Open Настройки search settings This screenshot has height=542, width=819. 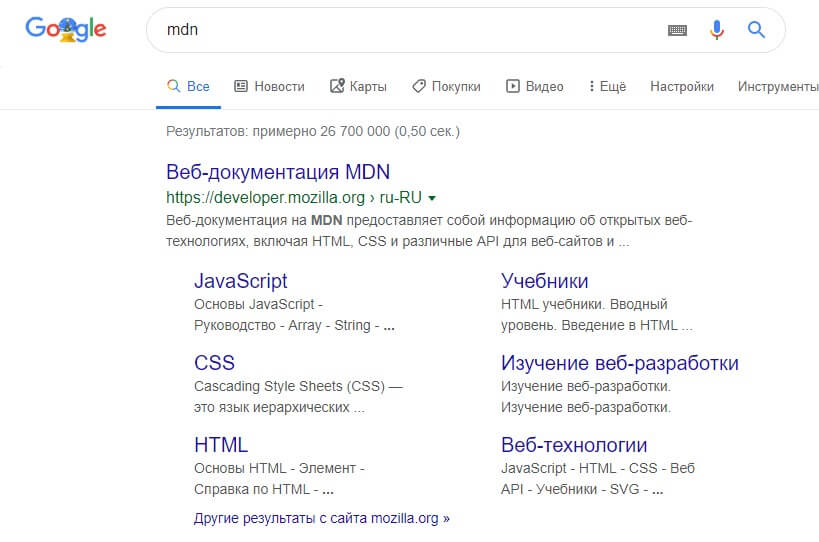682,87
